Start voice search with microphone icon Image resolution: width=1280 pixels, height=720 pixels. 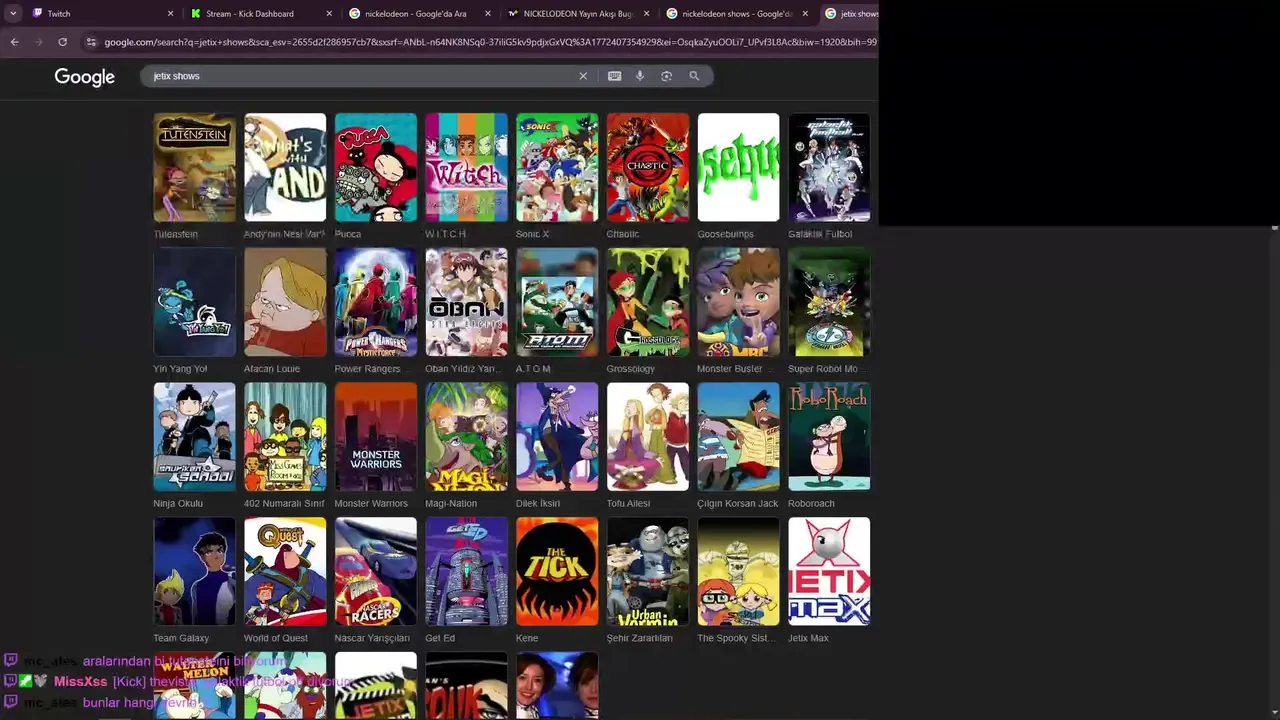[x=640, y=76]
